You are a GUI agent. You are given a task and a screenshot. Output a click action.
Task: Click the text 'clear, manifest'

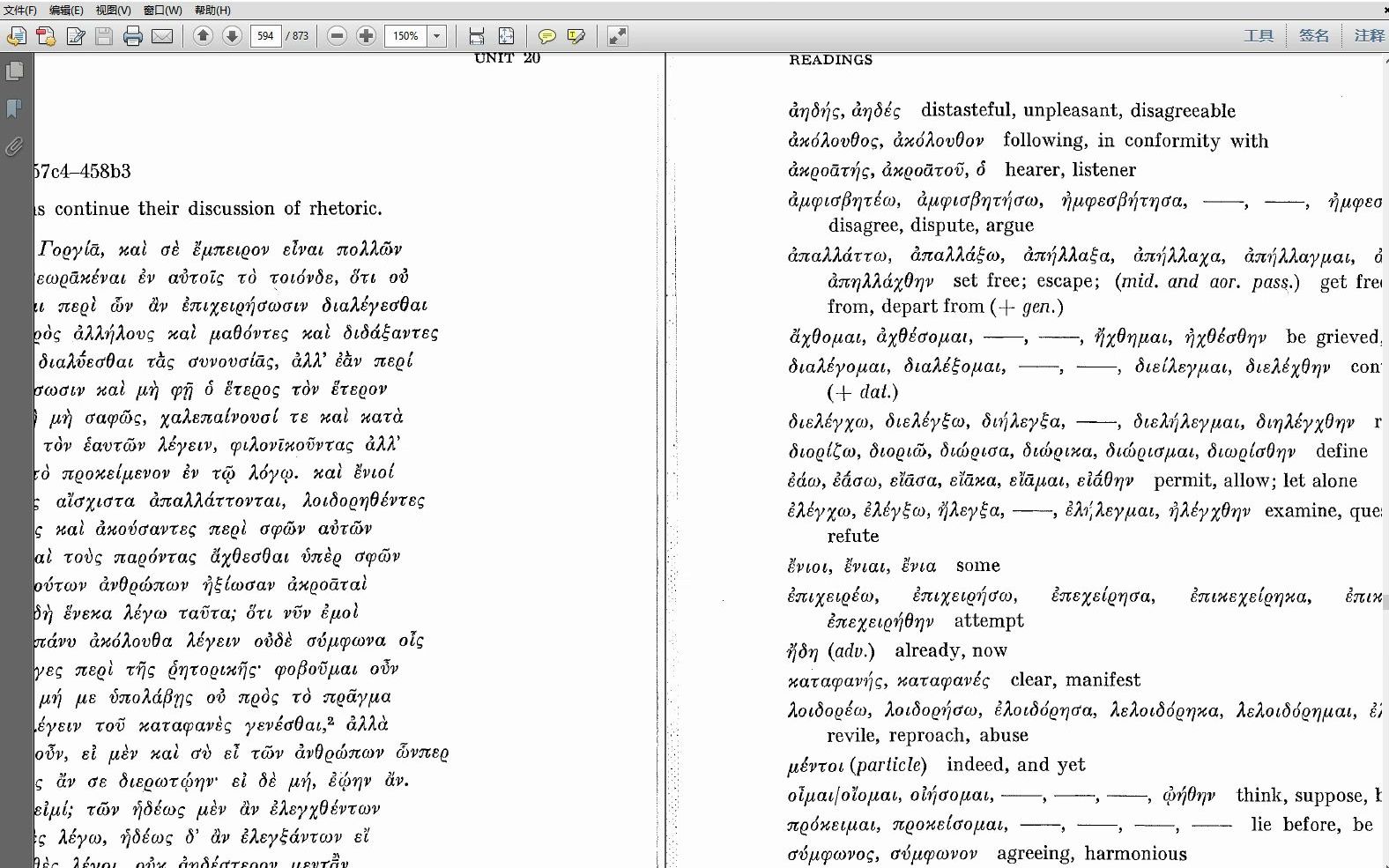click(x=1074, y=679)
